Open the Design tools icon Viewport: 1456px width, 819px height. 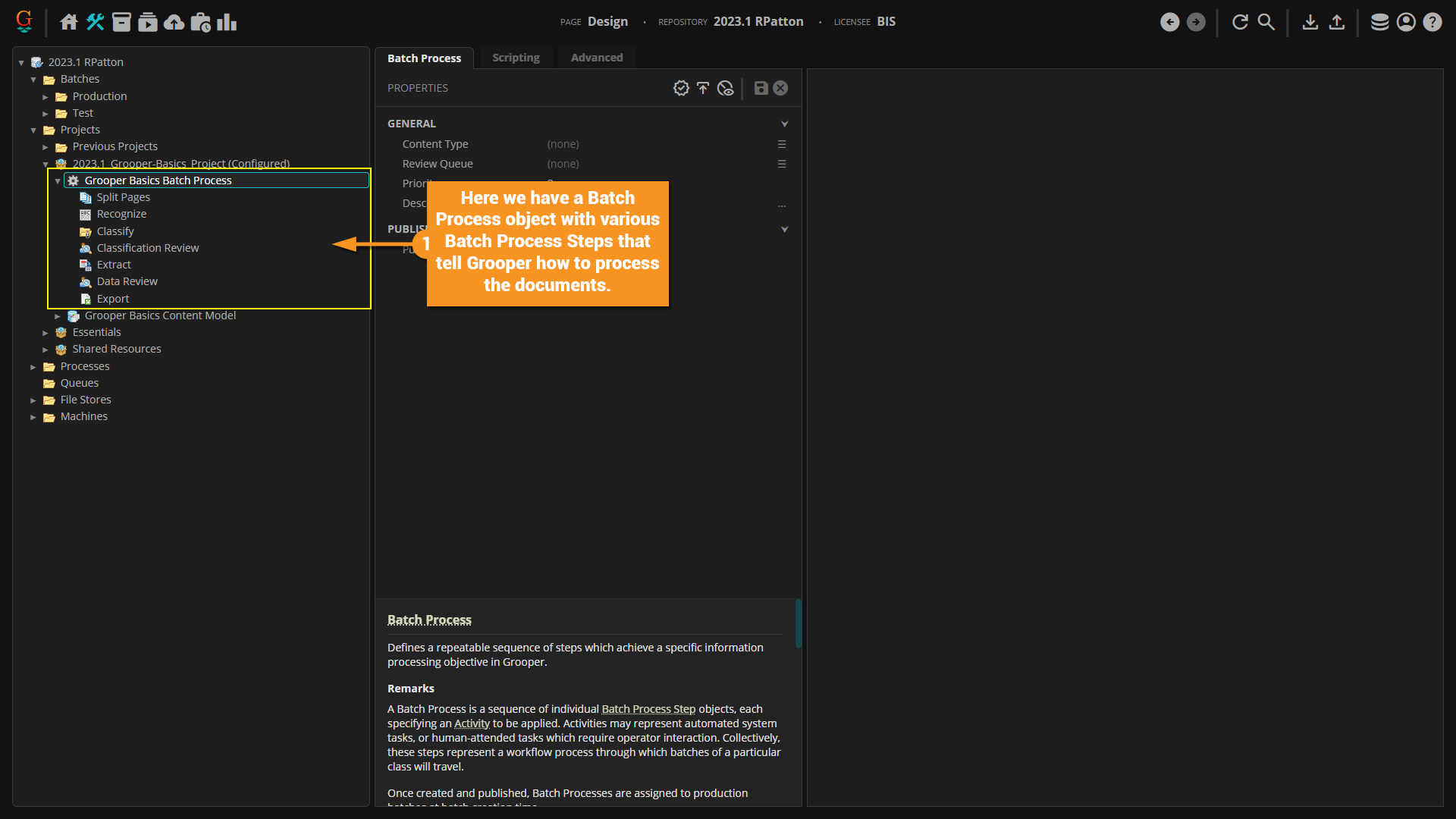click(95, 22)
